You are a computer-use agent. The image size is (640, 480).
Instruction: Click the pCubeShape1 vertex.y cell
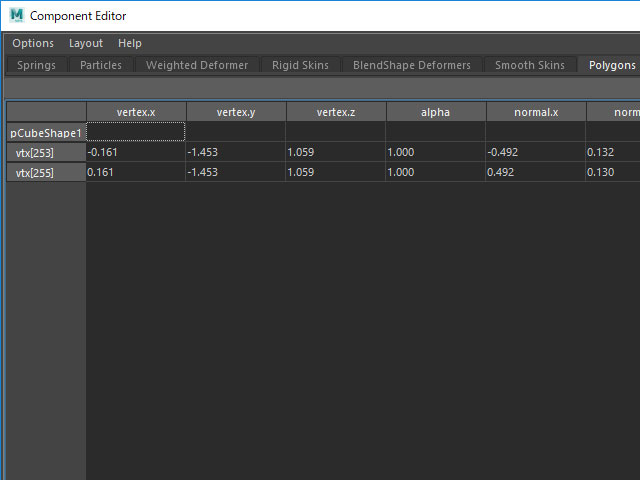click(x=236, y=131)
